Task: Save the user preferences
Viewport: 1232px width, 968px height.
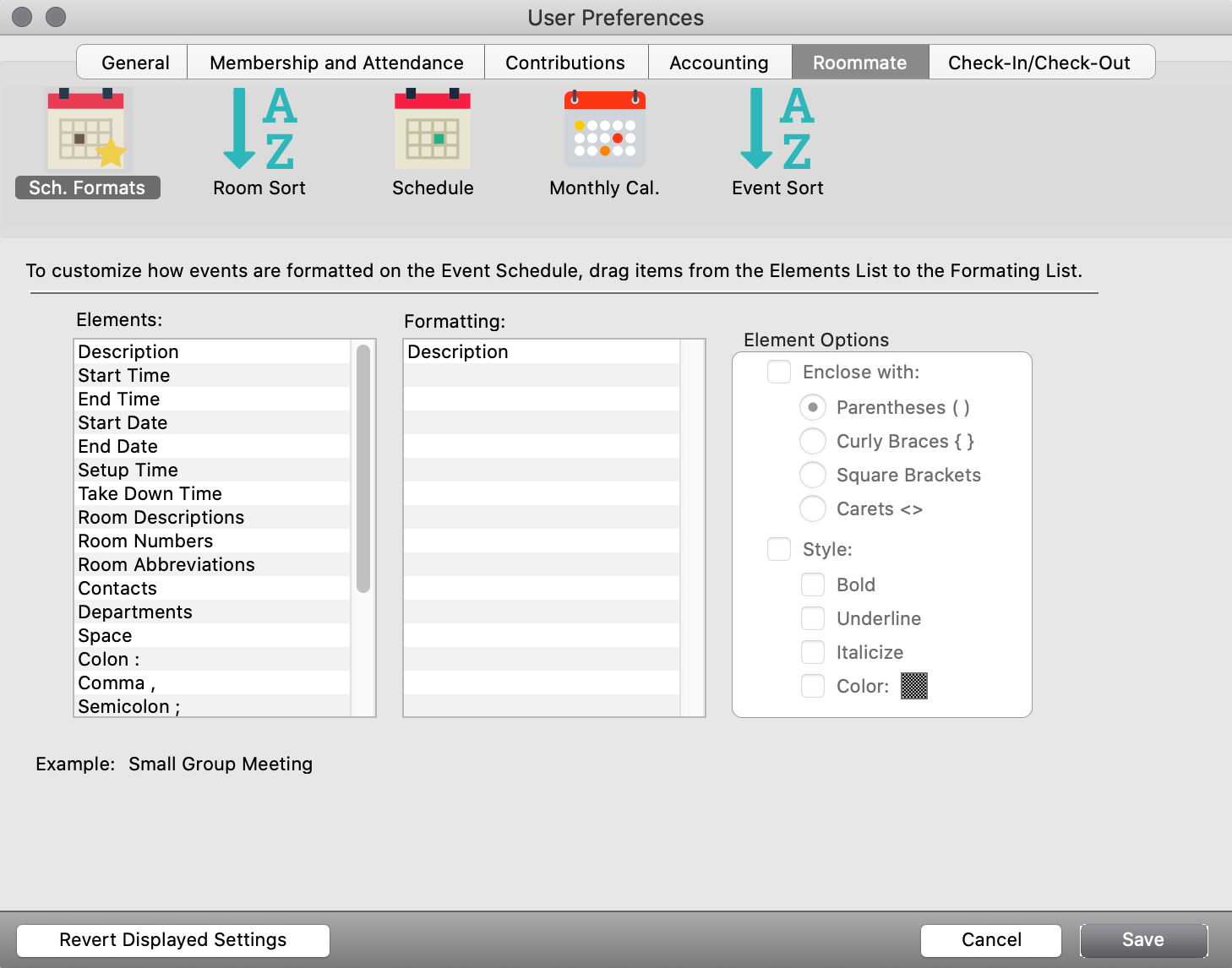Action: 1143,939
